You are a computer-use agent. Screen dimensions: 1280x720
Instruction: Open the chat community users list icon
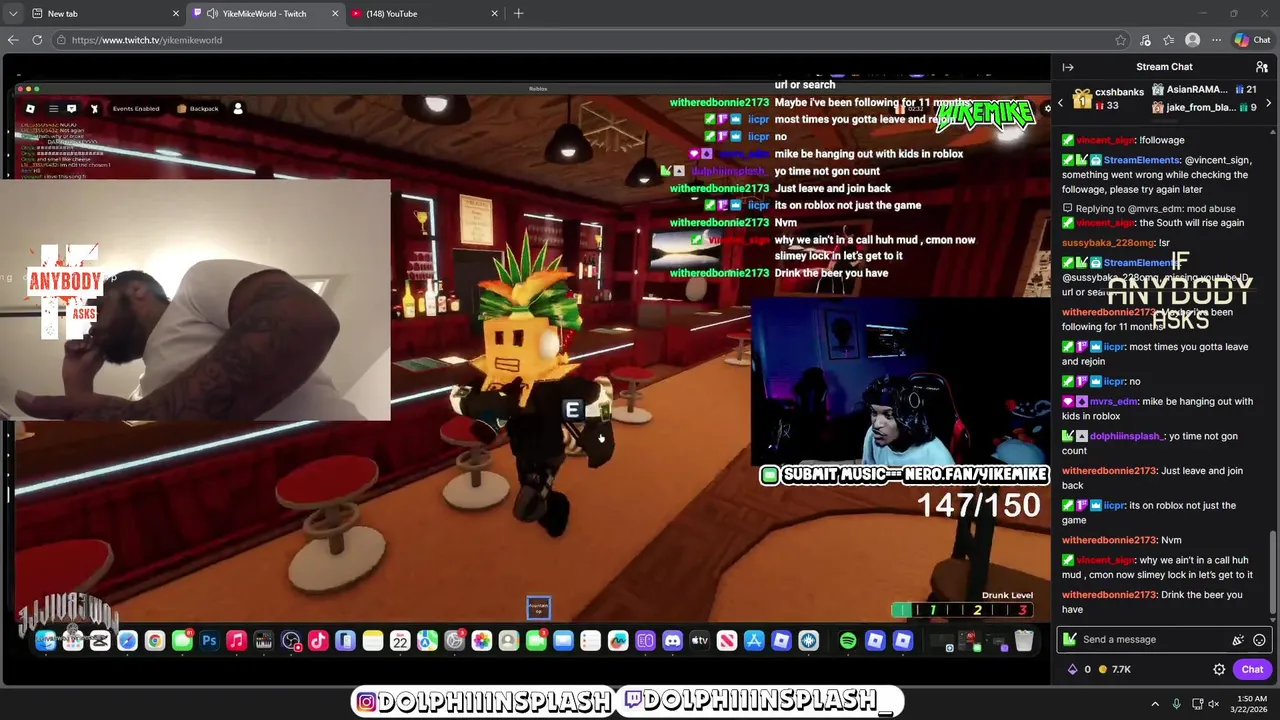pyautogui.click(x=1262, y=67)
